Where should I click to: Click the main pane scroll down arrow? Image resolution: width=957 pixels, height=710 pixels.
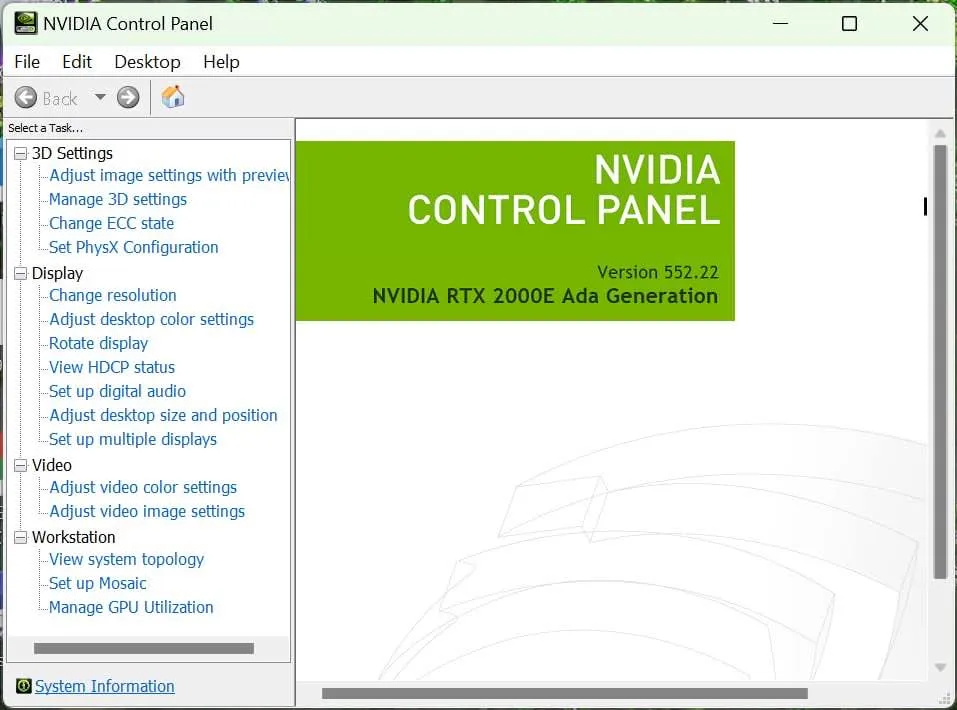[x=941, y=668]
